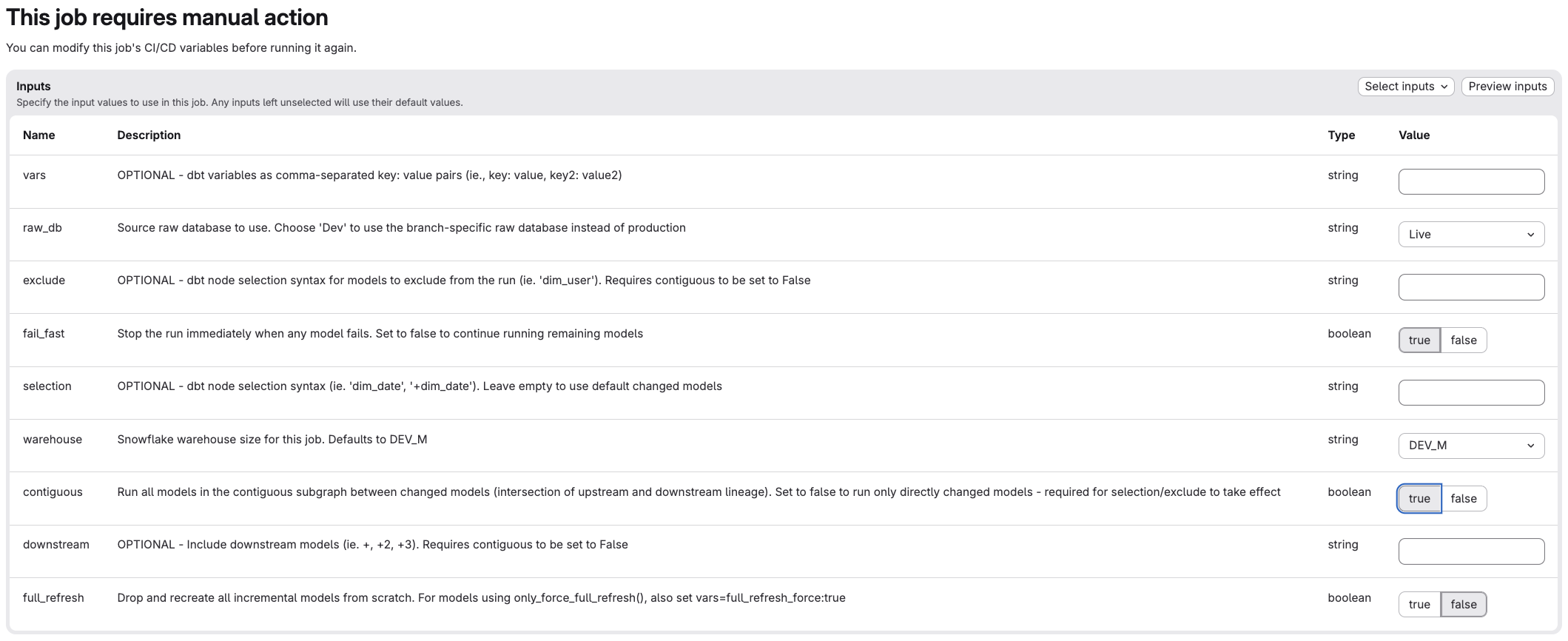Click the 'raw_db' input name

click(42, 228)
